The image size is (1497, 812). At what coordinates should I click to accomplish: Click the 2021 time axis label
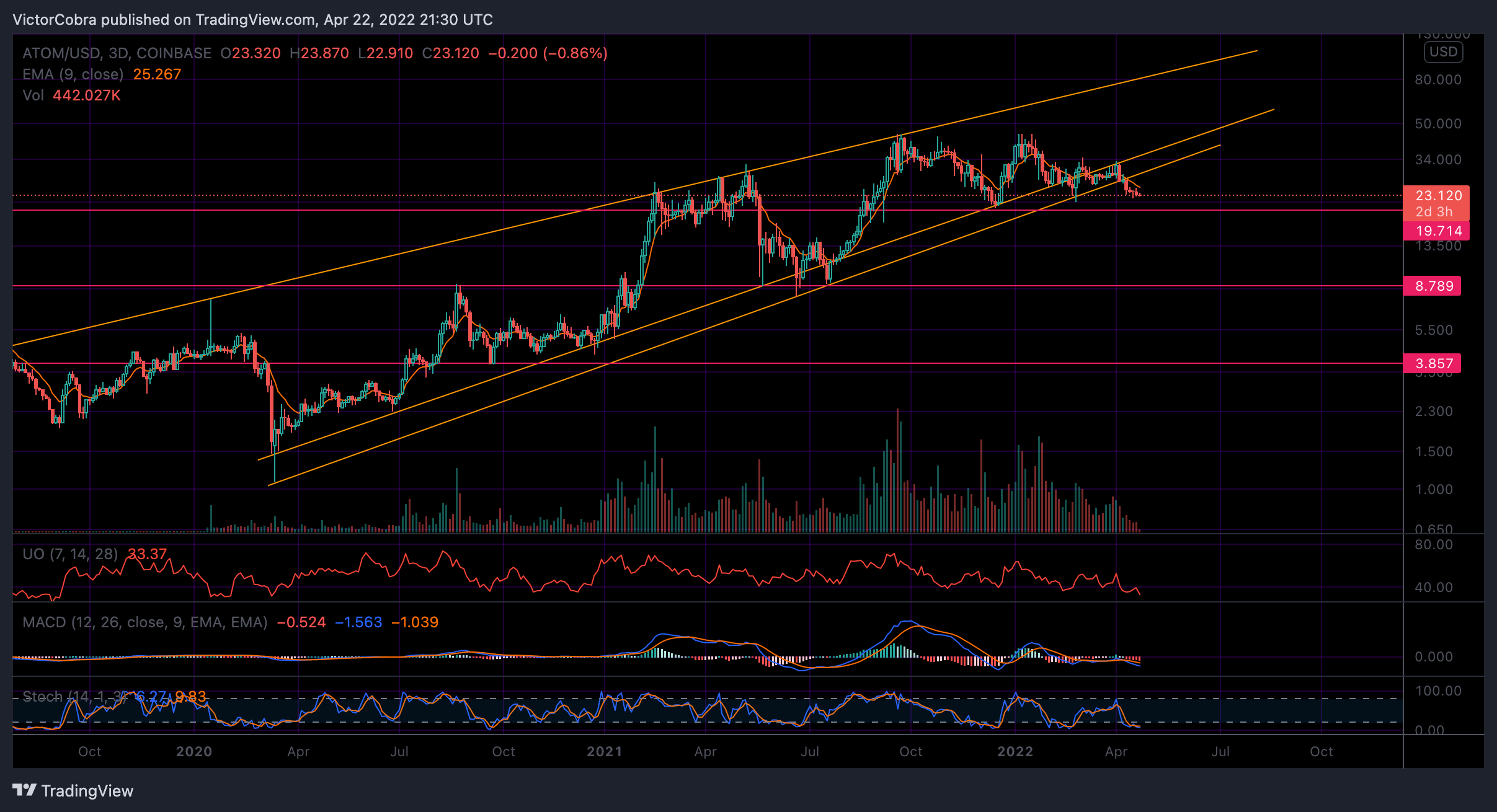[x=605, y=752]
